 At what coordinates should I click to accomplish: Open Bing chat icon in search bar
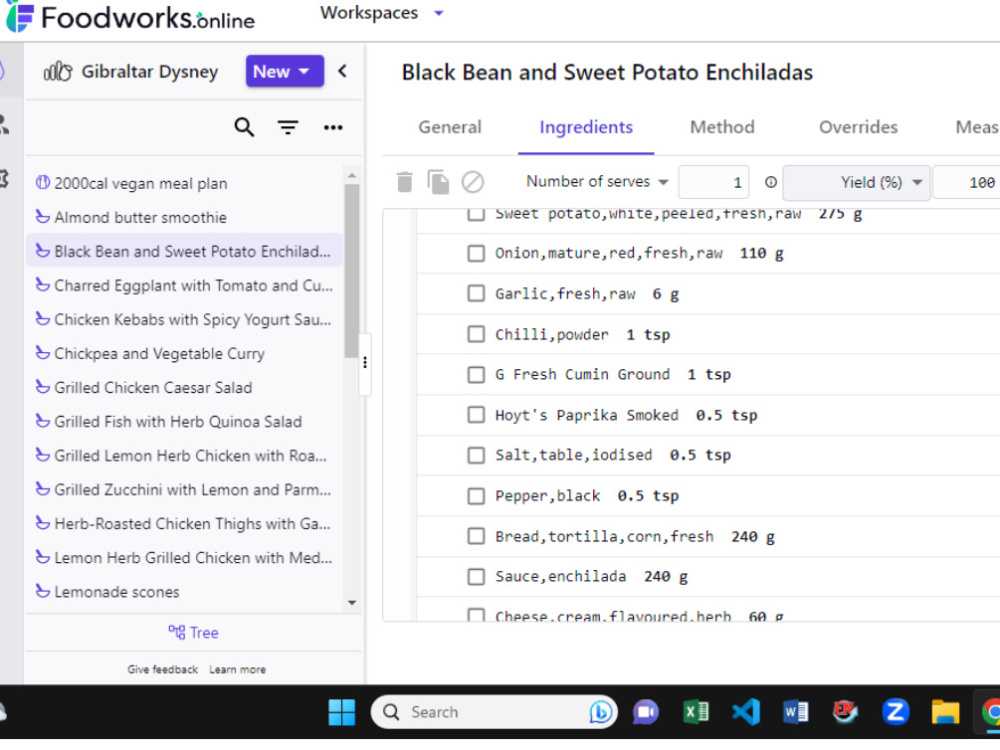click(x=601, y=712)
